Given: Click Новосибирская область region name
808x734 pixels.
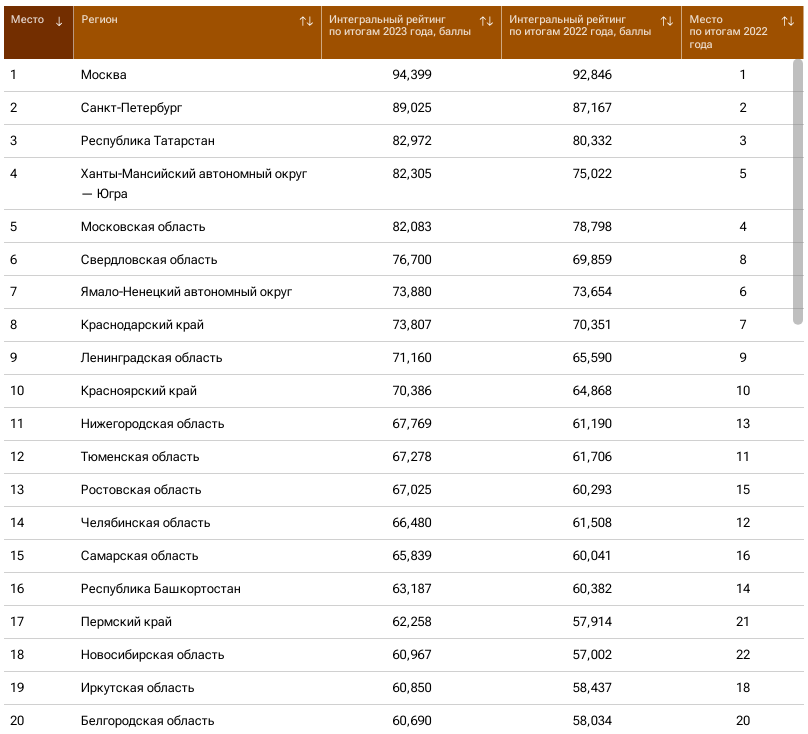Looking at the screenshot, I should (x=152, y=655).
